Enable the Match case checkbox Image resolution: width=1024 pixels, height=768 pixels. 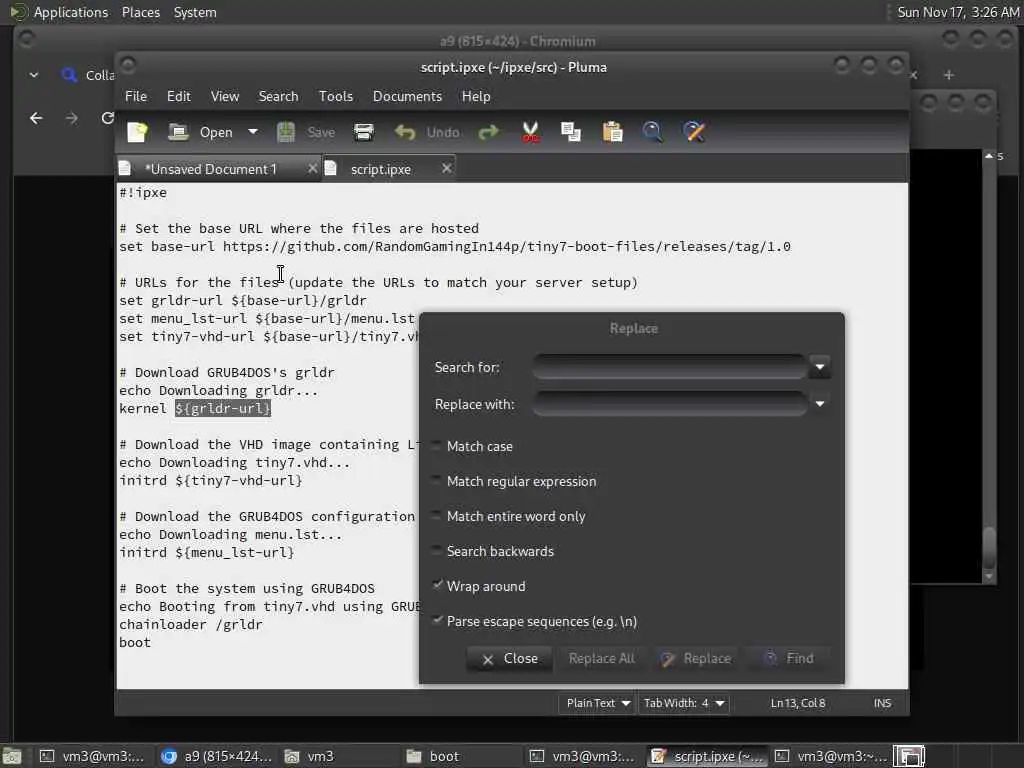click(x=437, y=446)
